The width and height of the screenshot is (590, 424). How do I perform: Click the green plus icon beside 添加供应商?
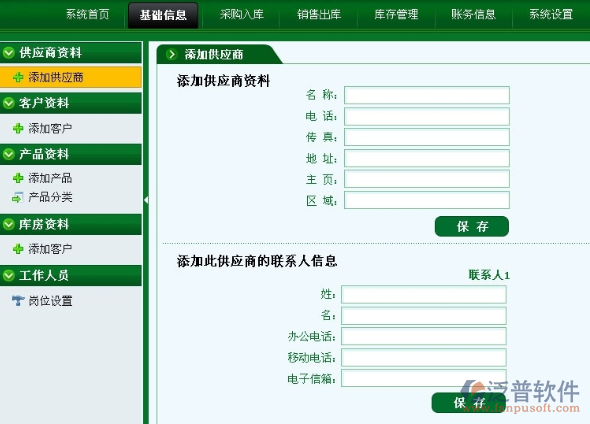(18, 78)
